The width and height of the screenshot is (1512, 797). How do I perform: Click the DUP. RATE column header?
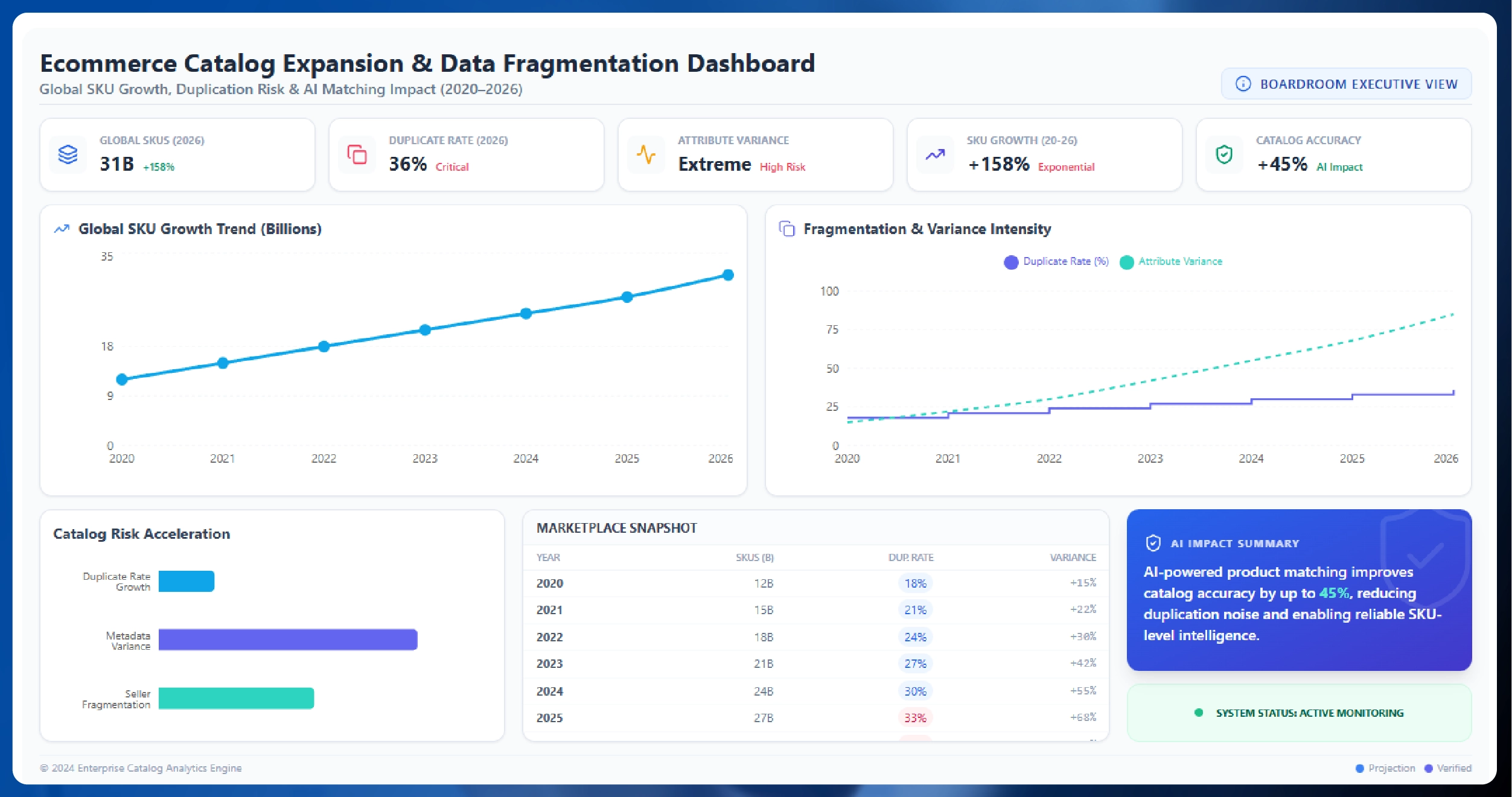coord(910,557)
